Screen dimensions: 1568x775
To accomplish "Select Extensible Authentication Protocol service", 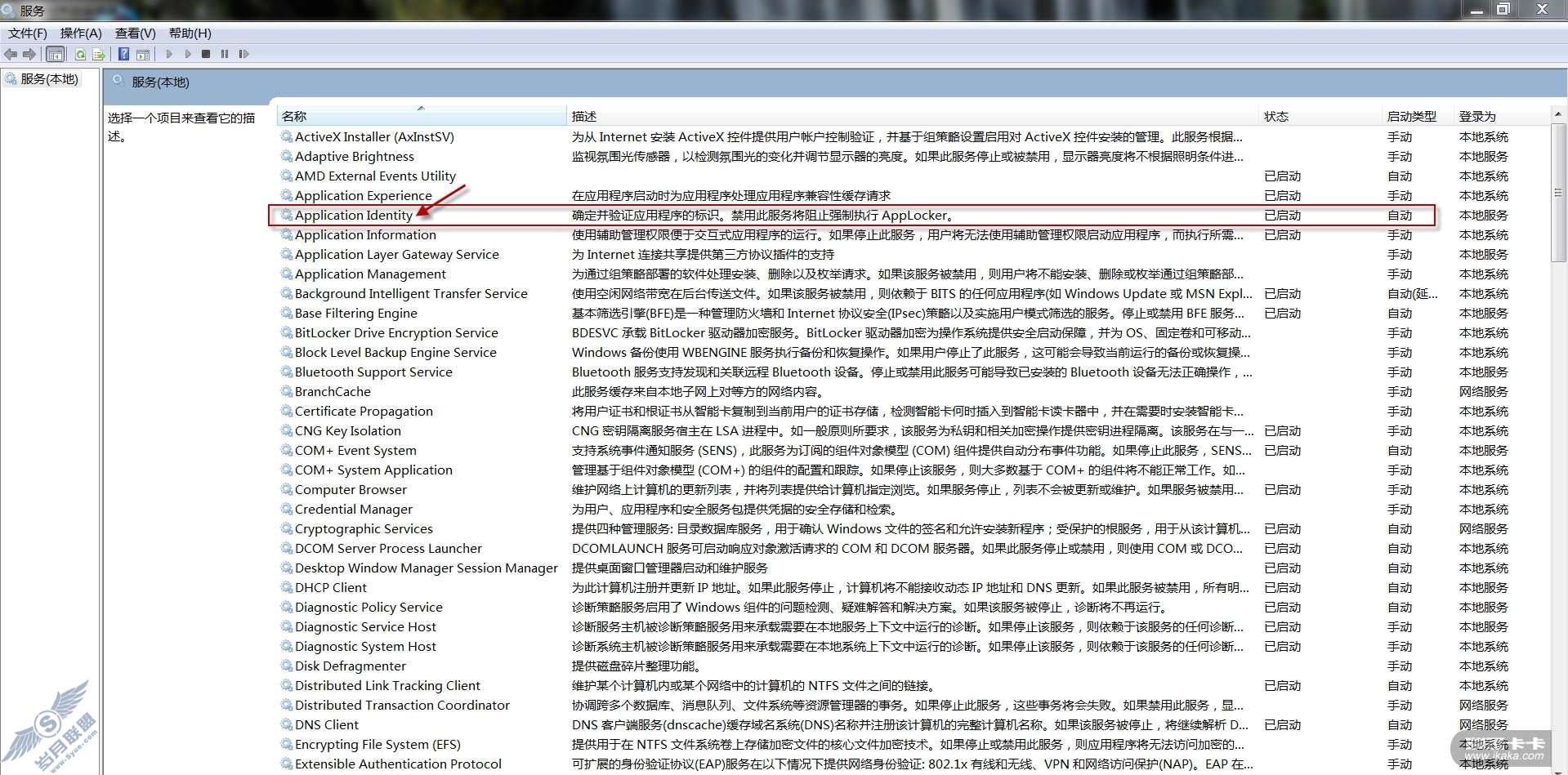I will point(398,764).
